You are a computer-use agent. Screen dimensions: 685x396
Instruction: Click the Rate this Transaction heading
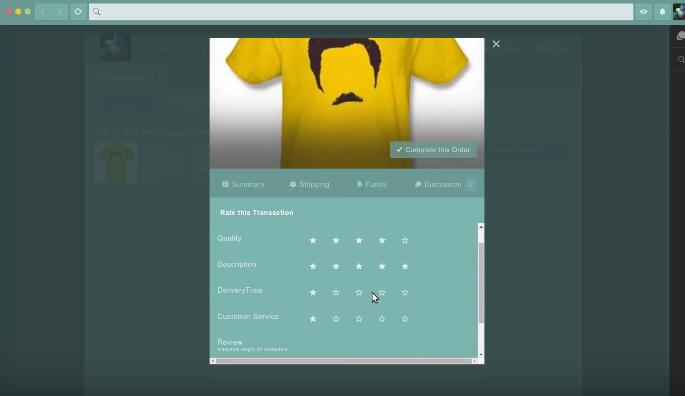tap(257, 212)
